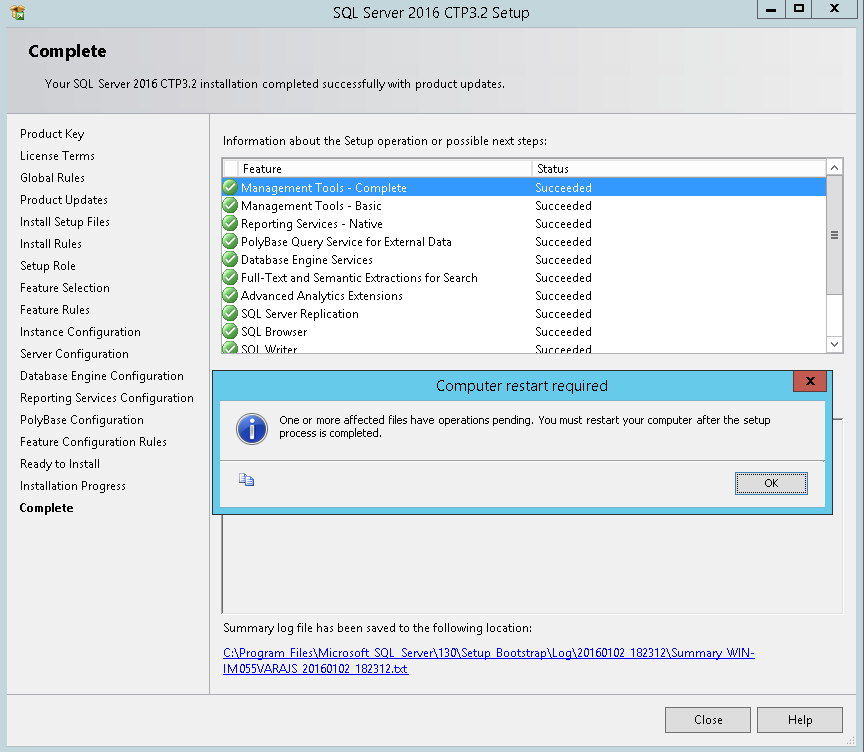This screenshot has height=752, width=864.
Task: Click Feature Selection step in sidebar
Action: point(65,288)
